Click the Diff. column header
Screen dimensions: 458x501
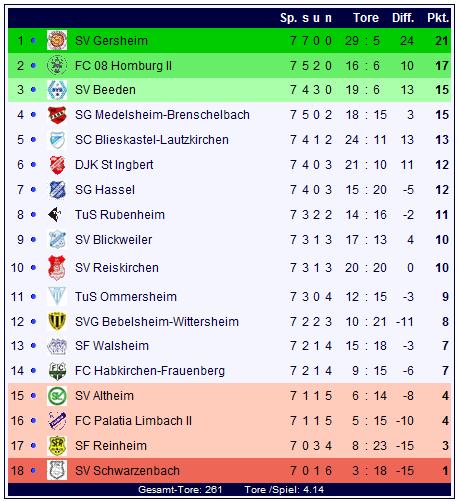[403, 18]
